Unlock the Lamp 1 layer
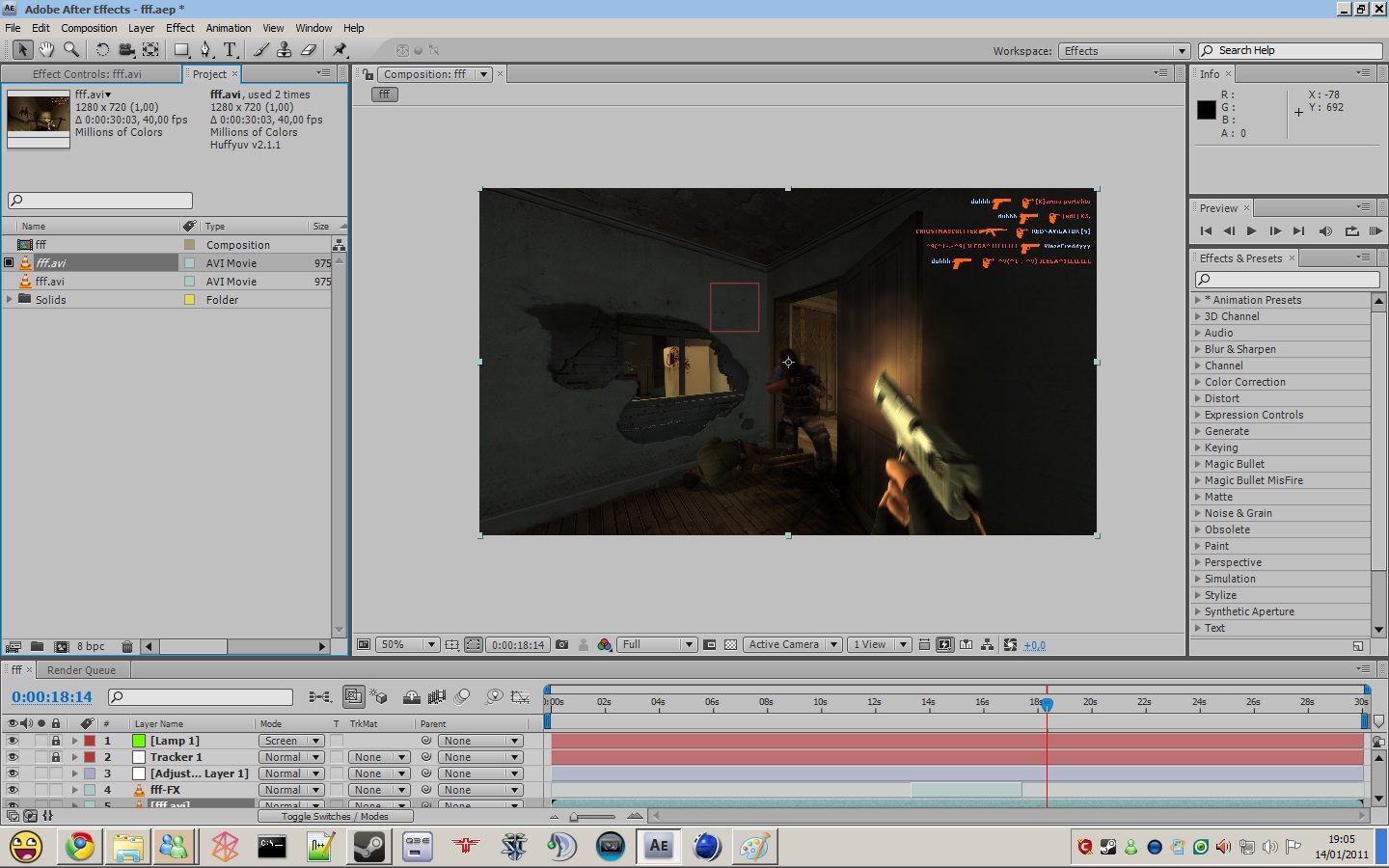 pos(56,741)
